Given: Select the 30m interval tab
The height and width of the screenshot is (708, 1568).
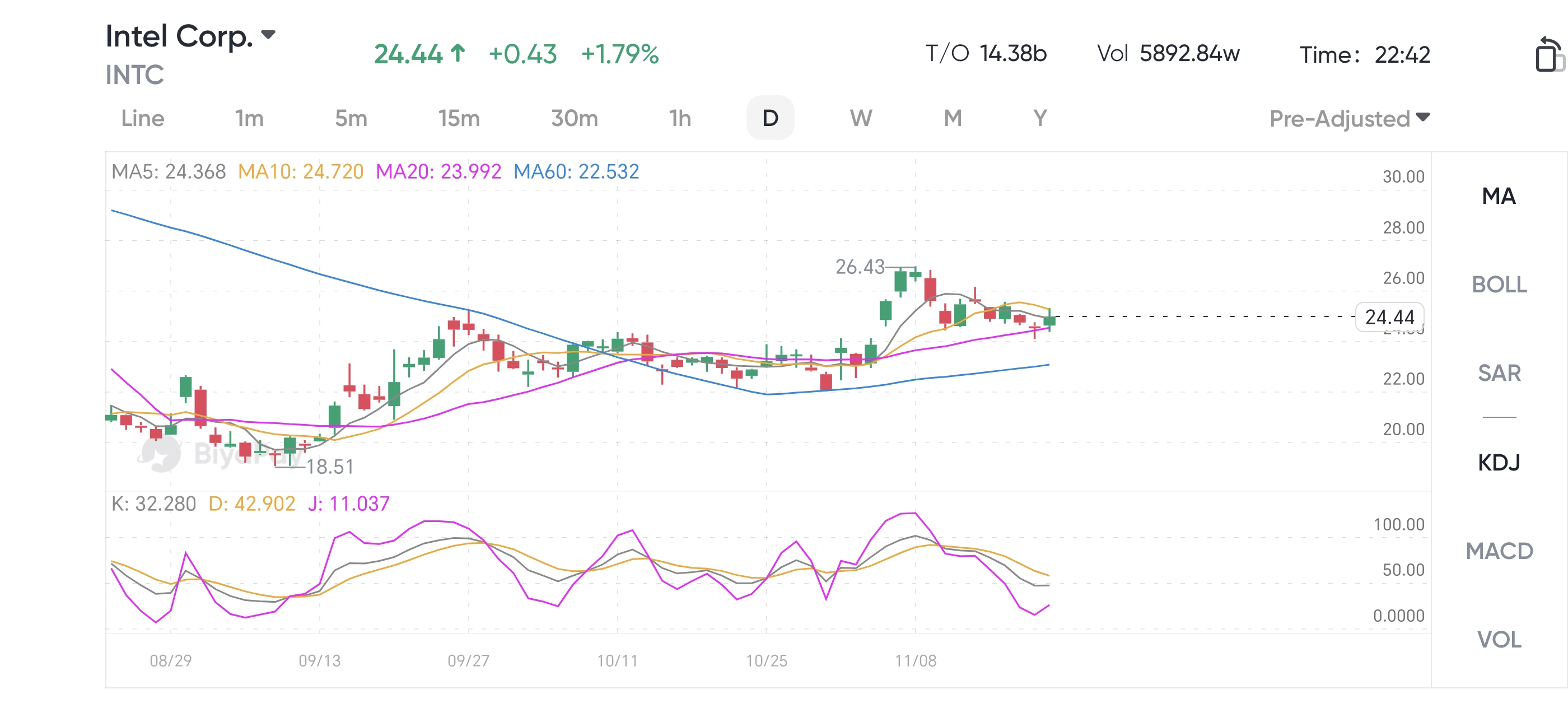Looking at the screenshot, I should [x=574, y=118].
